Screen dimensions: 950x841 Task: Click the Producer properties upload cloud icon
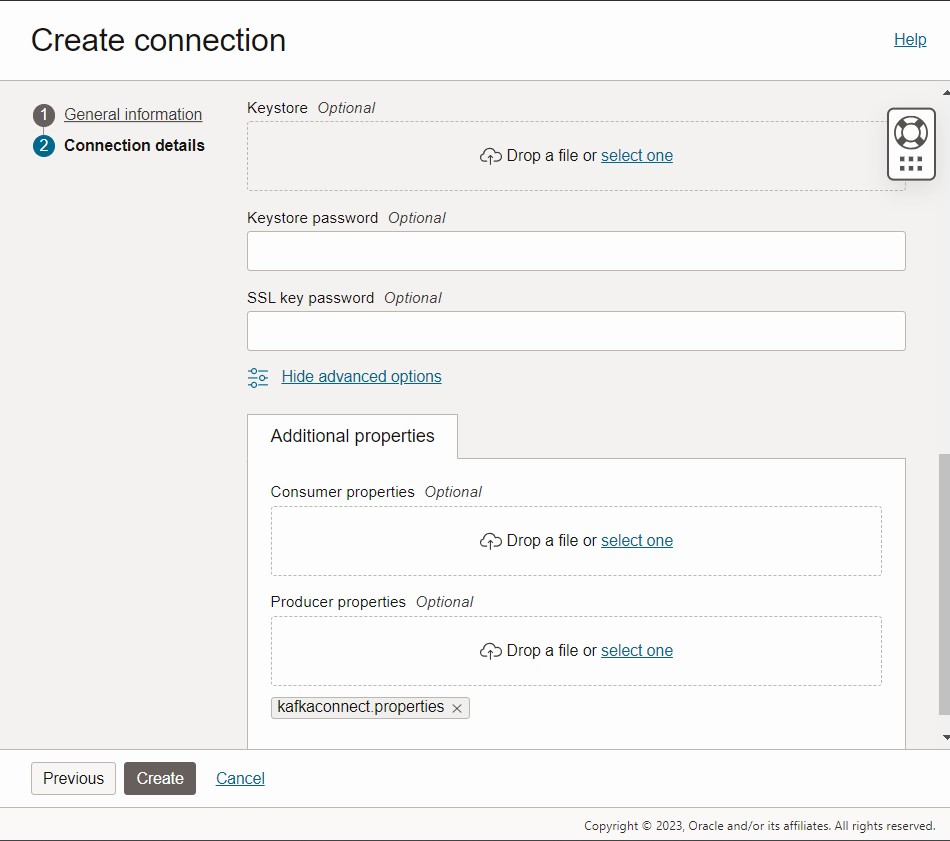tap(490, 651)
